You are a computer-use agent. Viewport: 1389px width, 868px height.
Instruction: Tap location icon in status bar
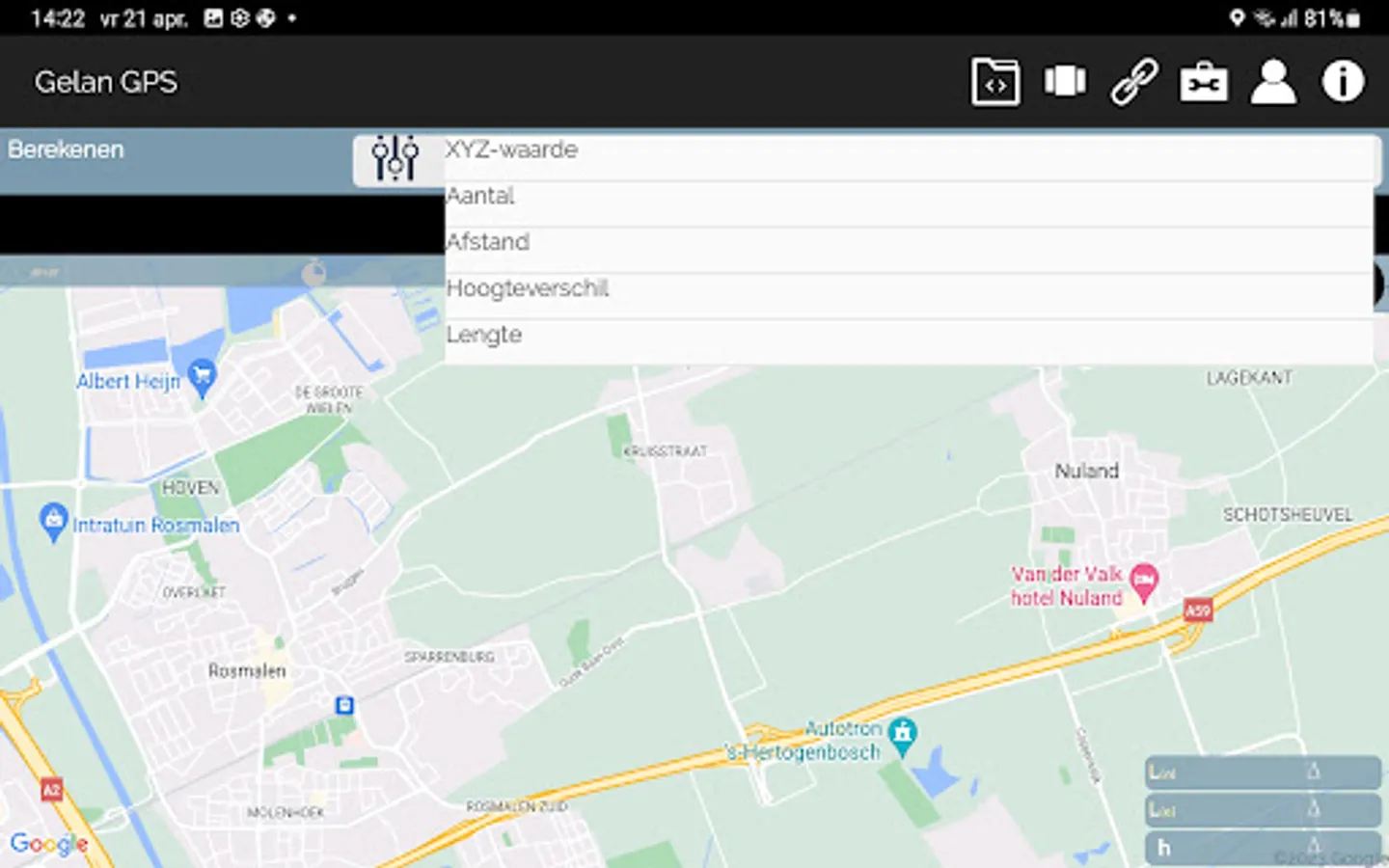click(1237, 18)
